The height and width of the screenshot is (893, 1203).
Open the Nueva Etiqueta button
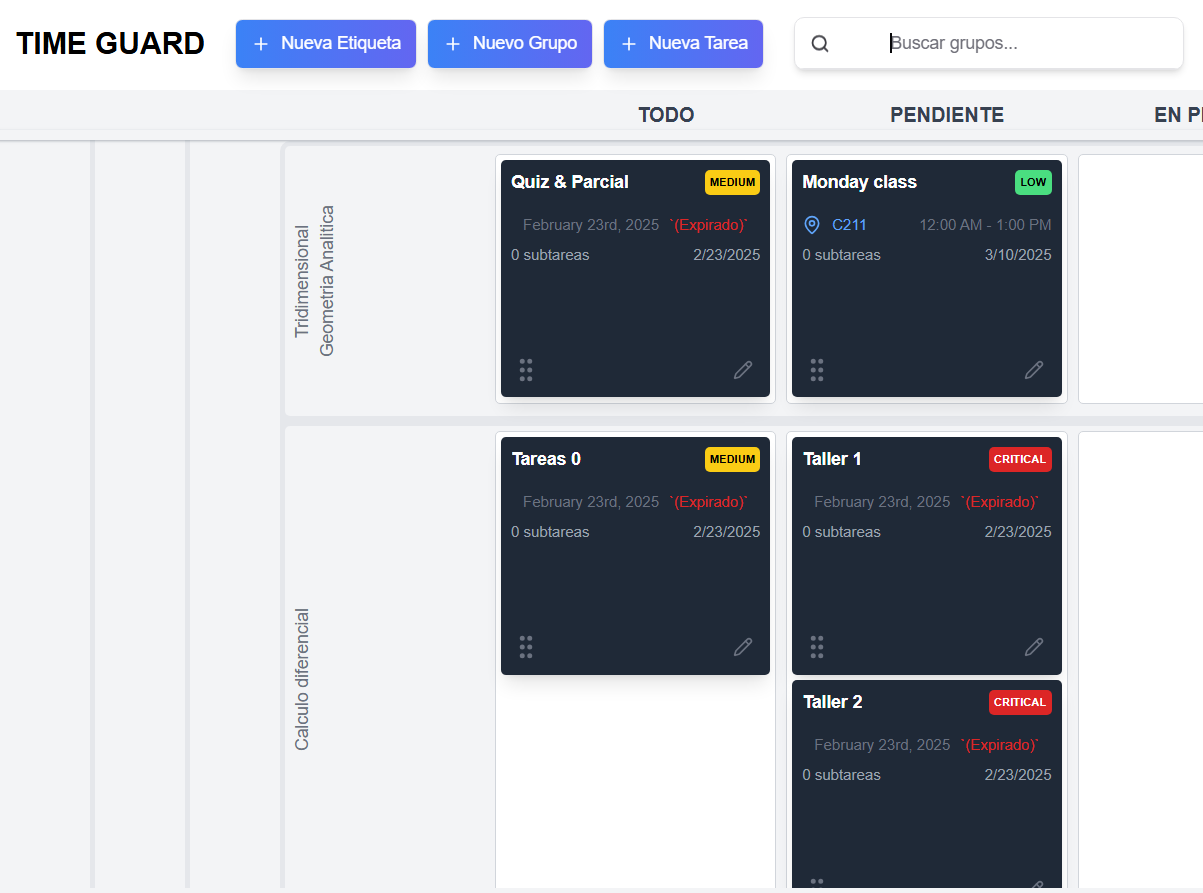[x=326, y=44]
